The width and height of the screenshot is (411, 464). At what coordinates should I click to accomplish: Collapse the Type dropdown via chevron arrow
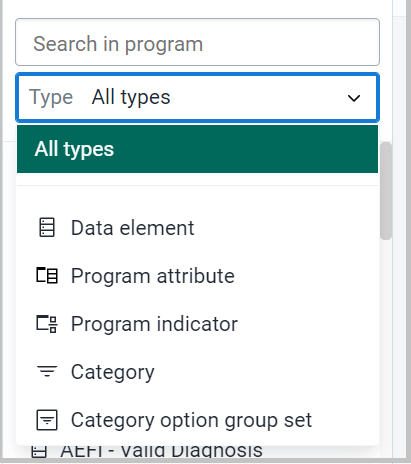coord(354,98)
